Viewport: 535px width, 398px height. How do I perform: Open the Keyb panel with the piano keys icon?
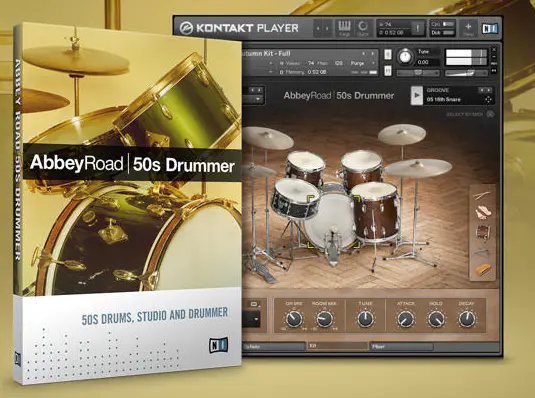pos(344,28)
